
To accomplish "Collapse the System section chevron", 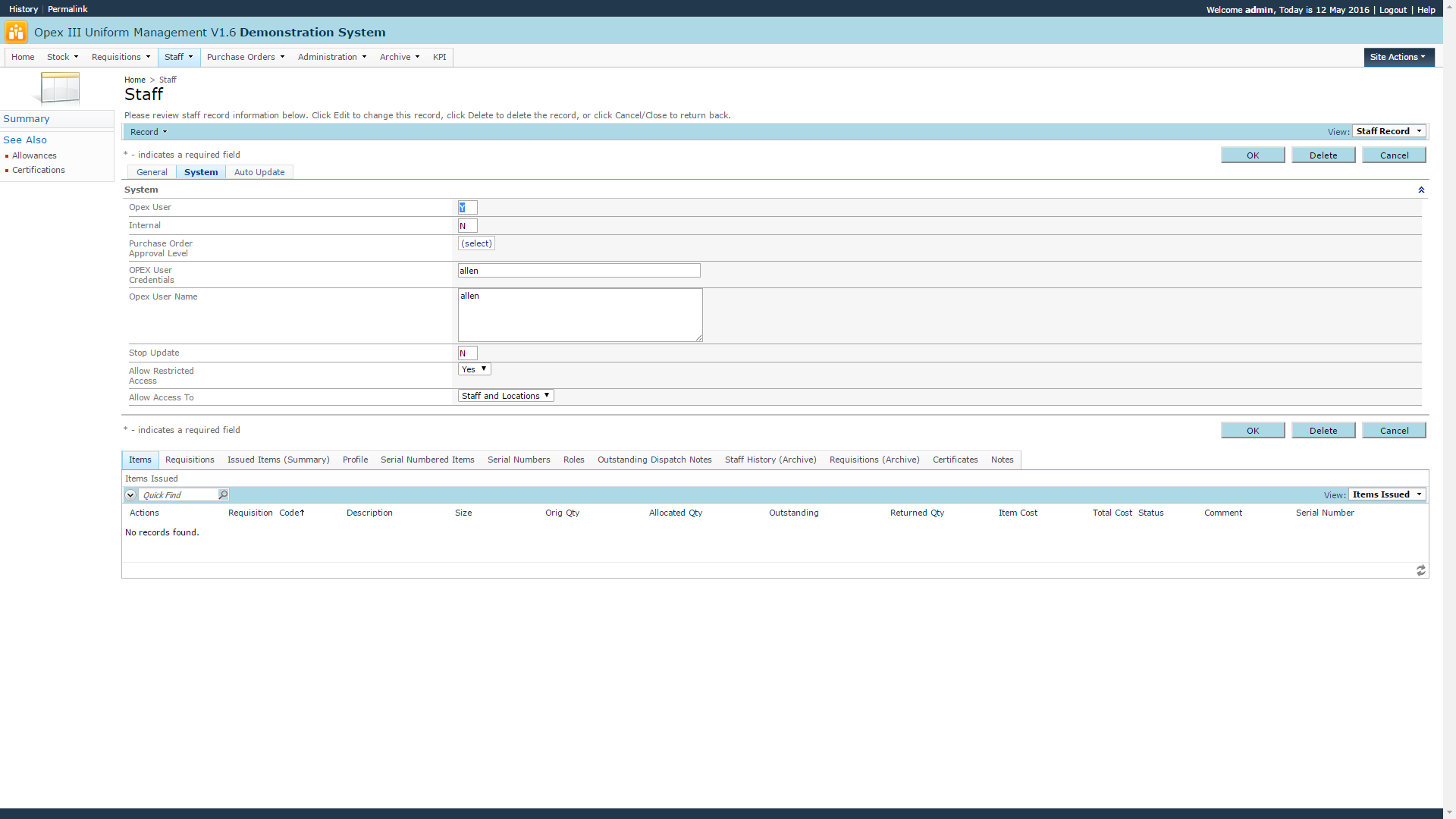I will tap(1421, 190).
